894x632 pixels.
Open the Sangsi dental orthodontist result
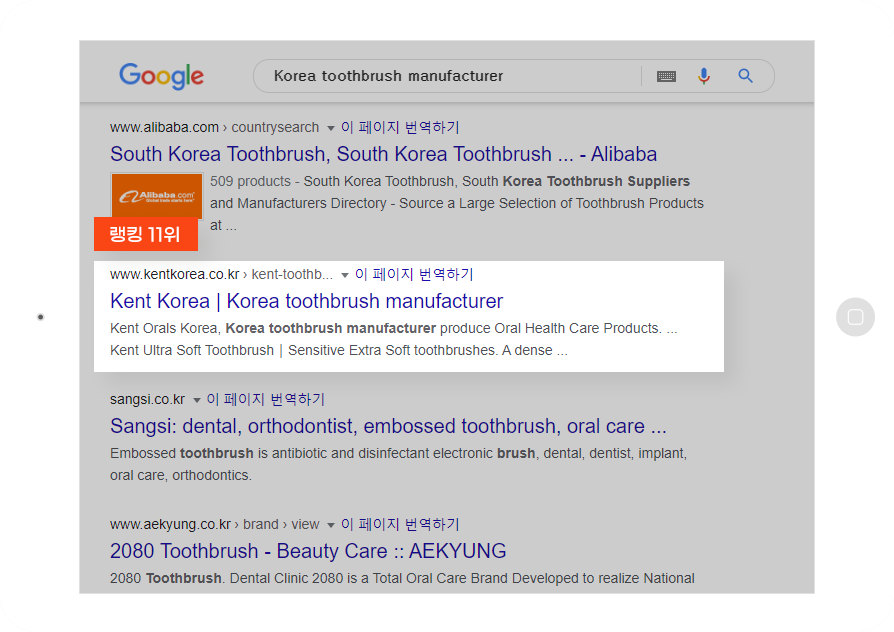(x=388, y=426)
